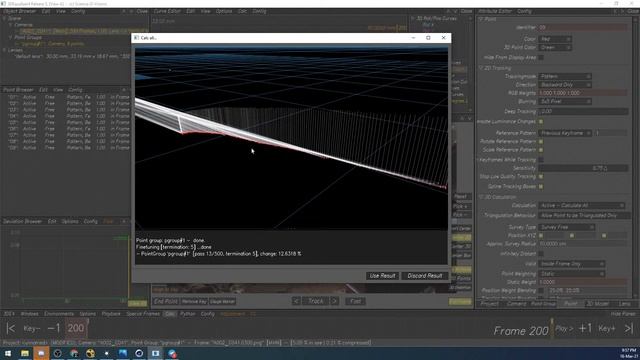Click the frame number field showing 200
Screen dimensions: 640x360
click(x=76, y=328)
